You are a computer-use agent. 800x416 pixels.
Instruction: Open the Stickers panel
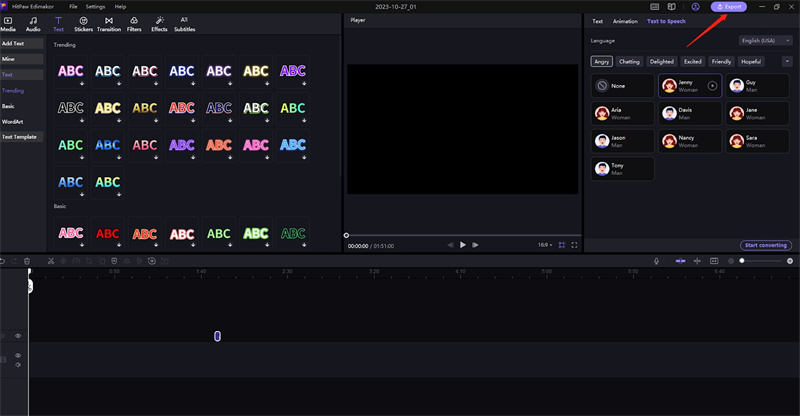83,24
